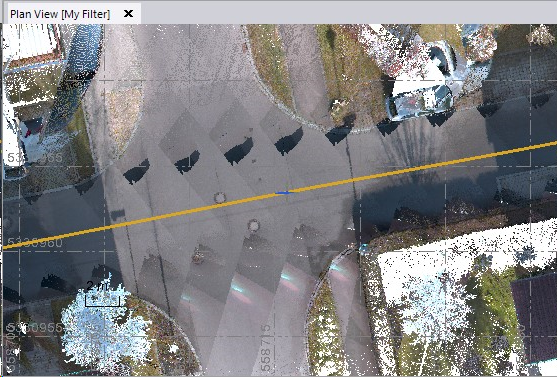Click the blue segment on the orange line

pyautogui.click(x=283, y=193)
